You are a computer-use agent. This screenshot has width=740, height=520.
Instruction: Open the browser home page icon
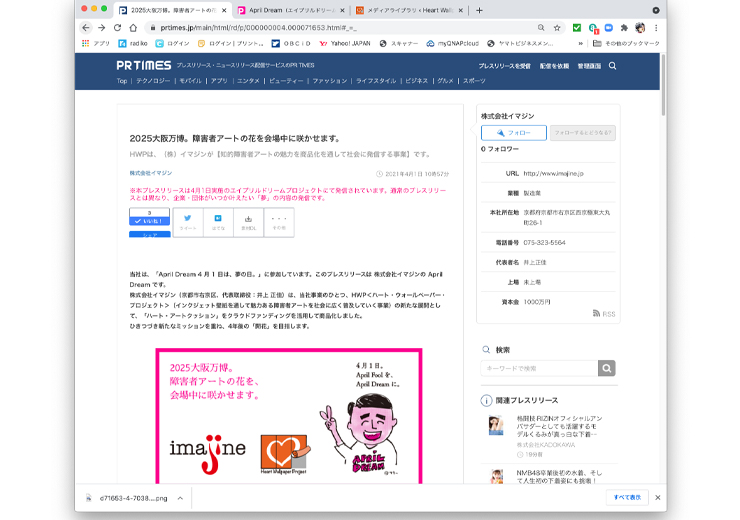point(134,28)
